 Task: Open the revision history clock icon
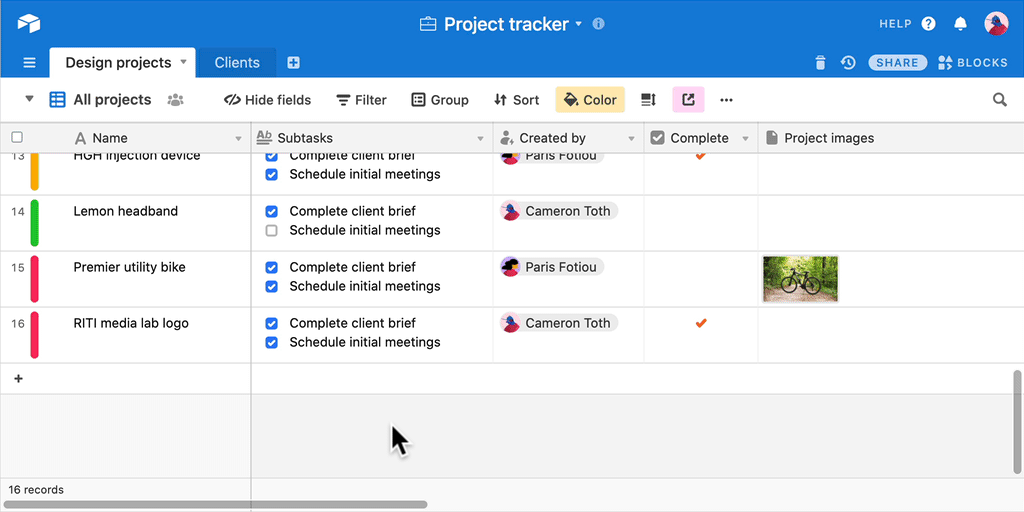click(848, 62)
